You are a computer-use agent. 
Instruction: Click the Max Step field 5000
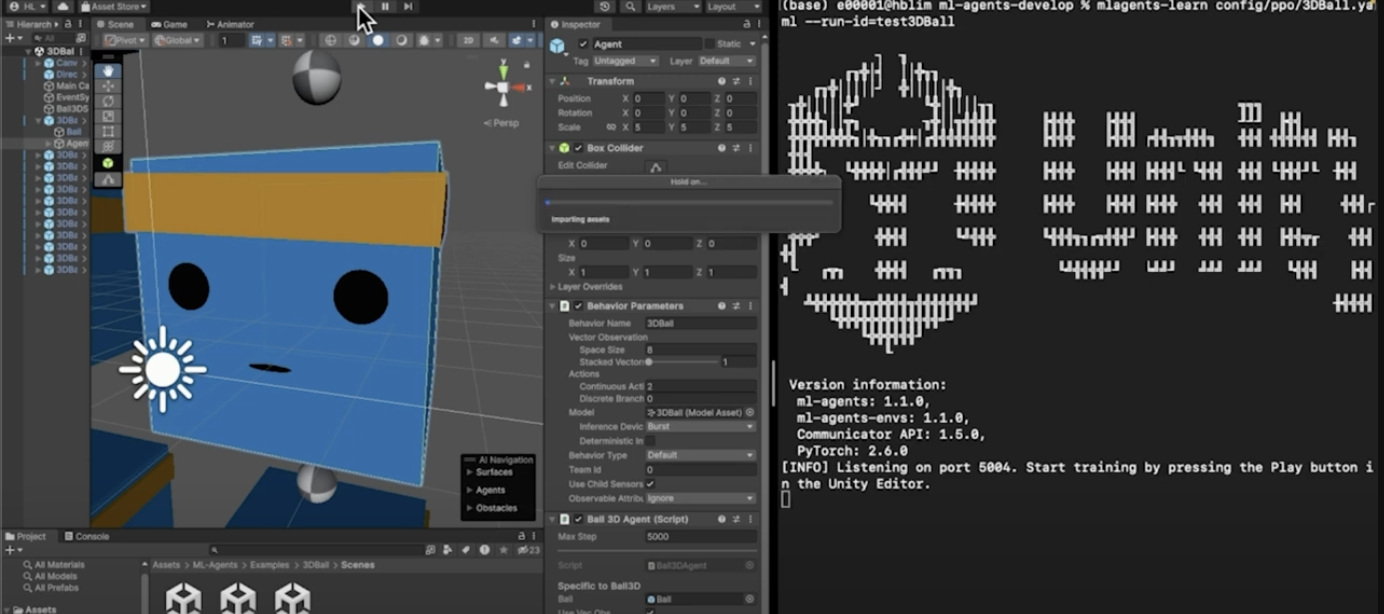pos(700,537)
